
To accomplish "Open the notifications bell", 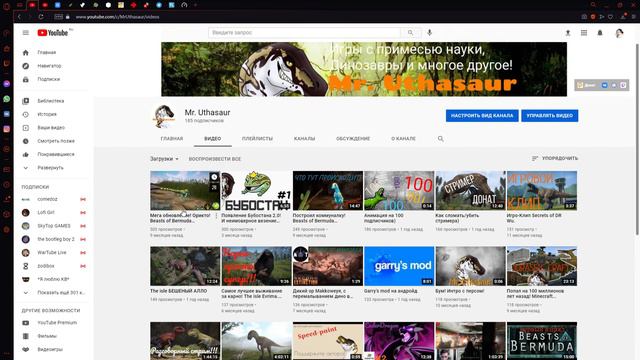I will (600, 33).
